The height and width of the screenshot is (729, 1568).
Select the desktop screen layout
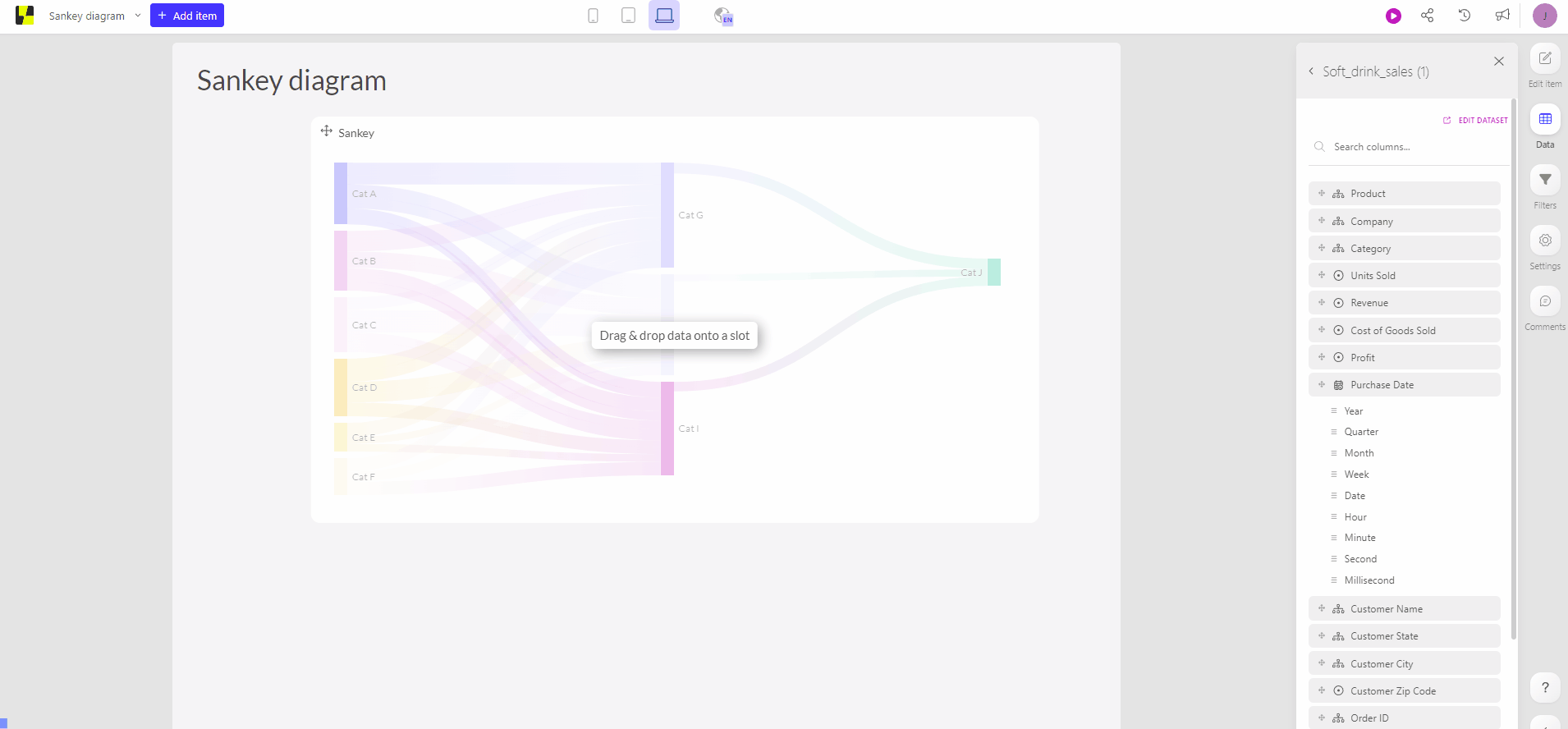click(664, 16)
